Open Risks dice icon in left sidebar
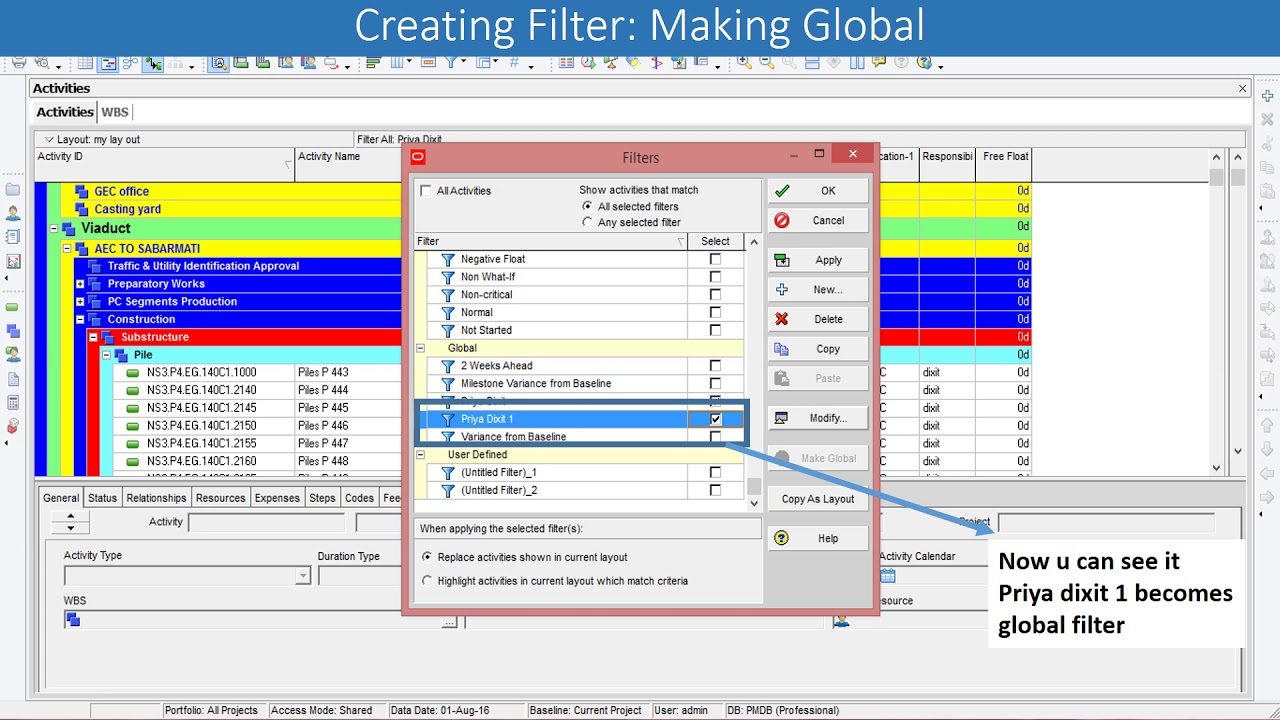Screen dimensions: 1280x720 pyautogui.click(x=12, y=427)
